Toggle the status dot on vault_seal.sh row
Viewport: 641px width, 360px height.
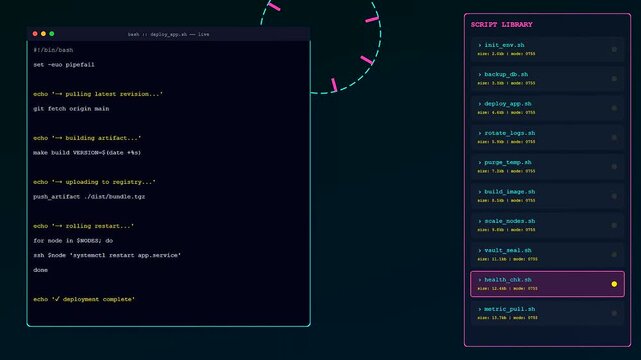click(614, 255)
